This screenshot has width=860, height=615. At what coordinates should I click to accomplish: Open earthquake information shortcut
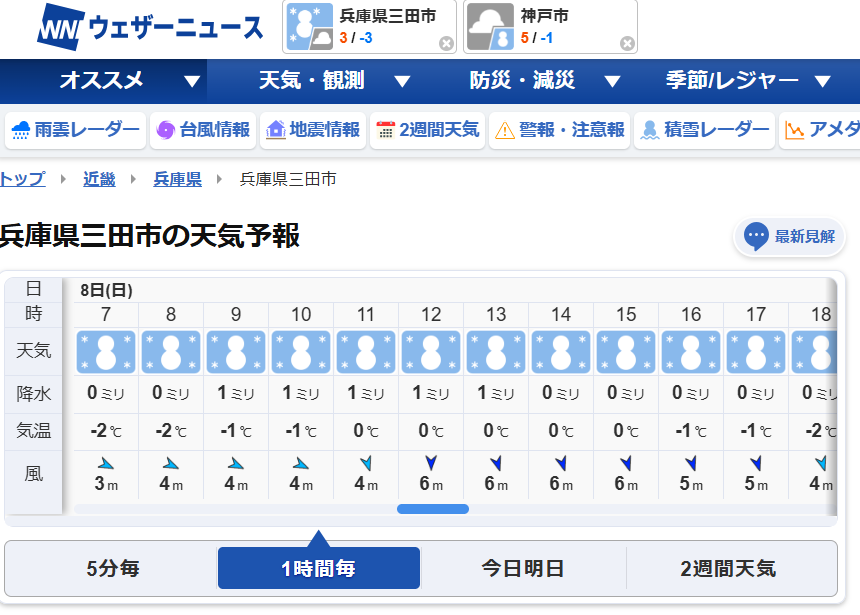[312, 130]
